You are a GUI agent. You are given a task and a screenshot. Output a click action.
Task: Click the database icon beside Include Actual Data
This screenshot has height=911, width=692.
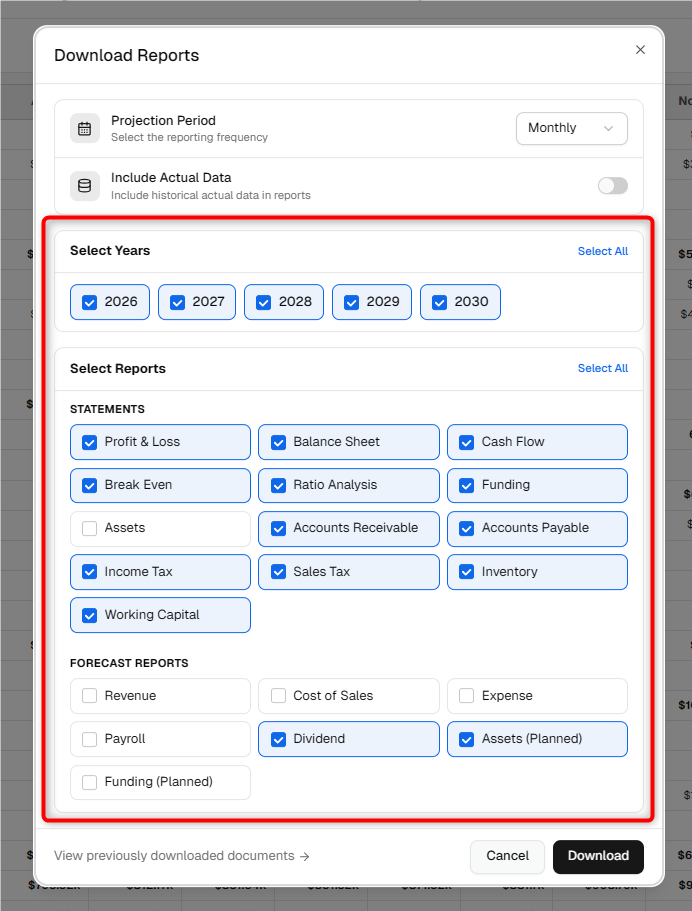[x=85, y=186]
